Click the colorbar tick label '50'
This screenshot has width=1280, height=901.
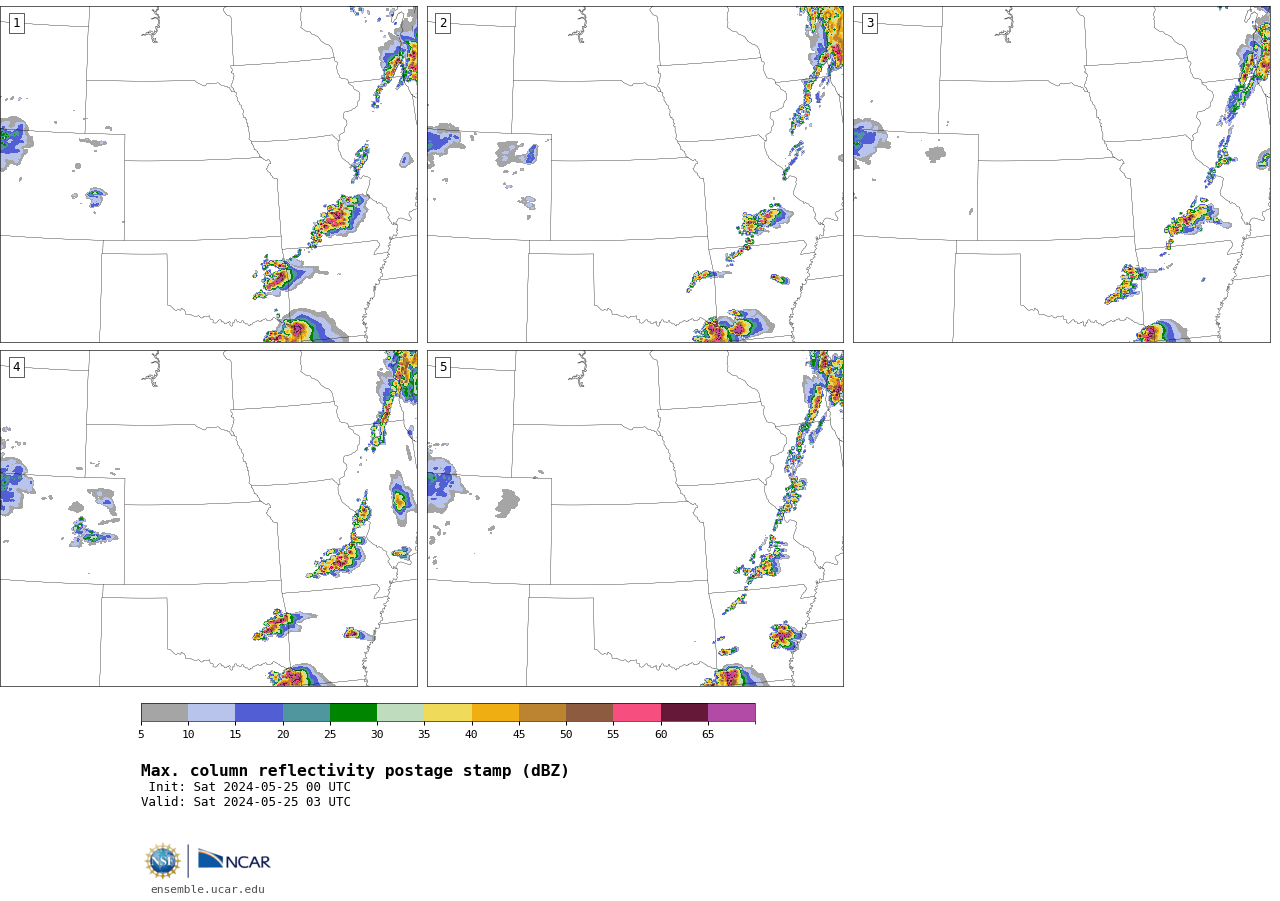[566, 735]
